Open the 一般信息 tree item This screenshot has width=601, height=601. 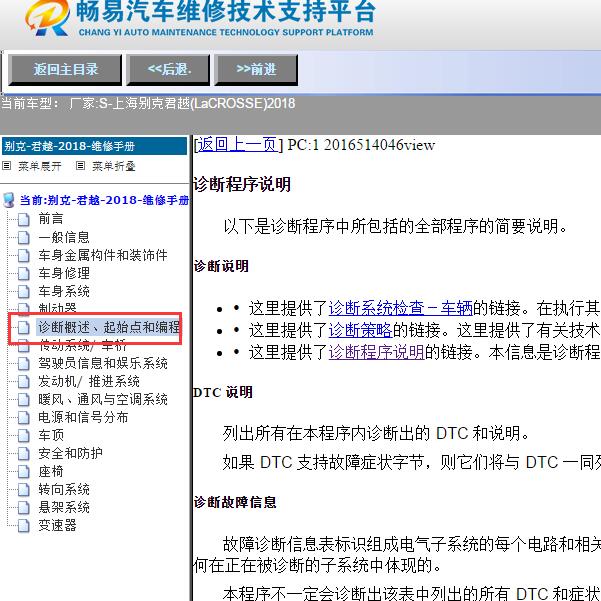click(x=64, y=237)
